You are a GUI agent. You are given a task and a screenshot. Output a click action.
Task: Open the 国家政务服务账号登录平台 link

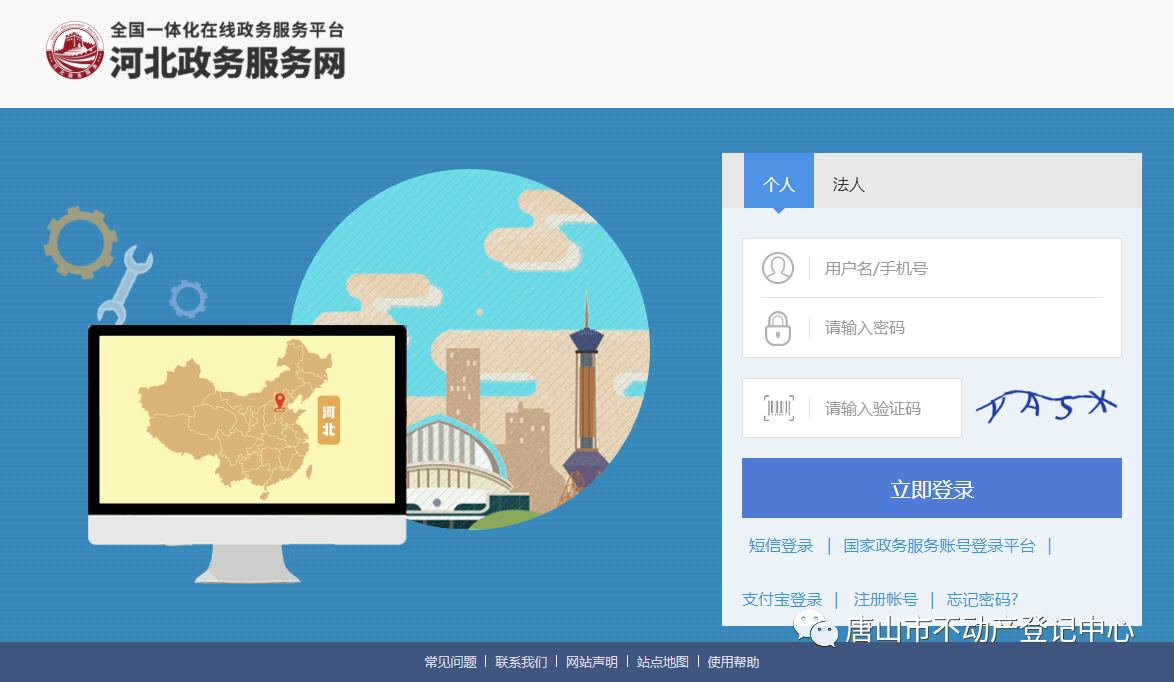[939, 546]
